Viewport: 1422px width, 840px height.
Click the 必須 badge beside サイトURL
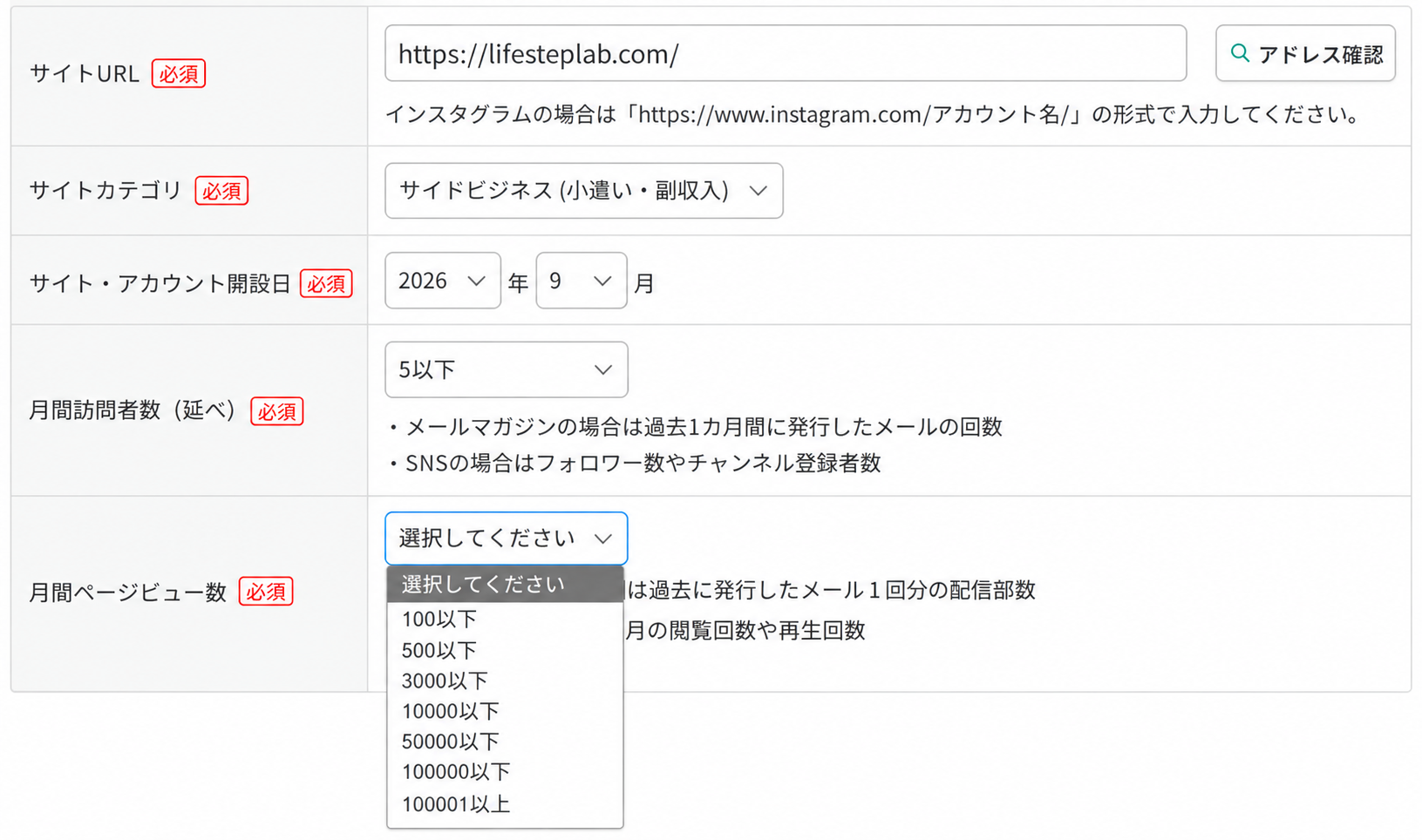coord(179,74)
